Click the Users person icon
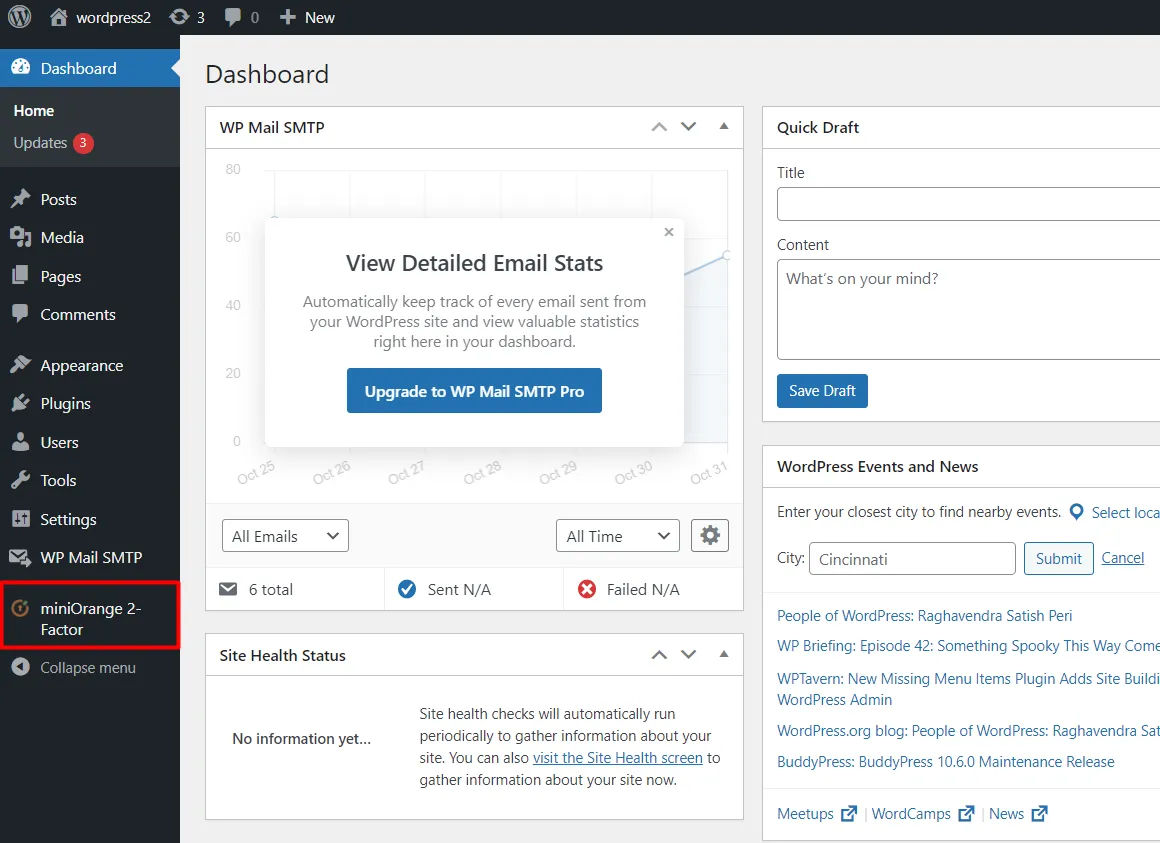 click(x=21, y=441)
